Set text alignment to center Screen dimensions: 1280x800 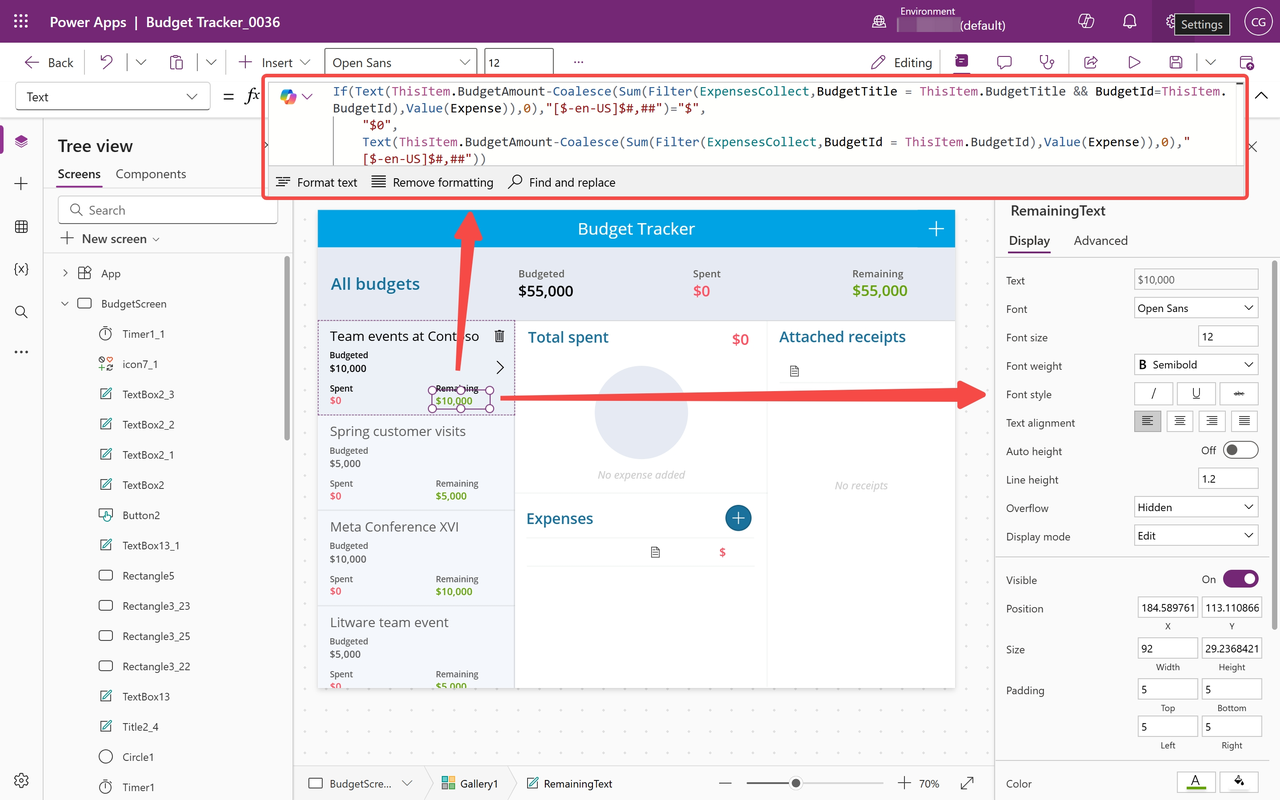pos(1180,422)
